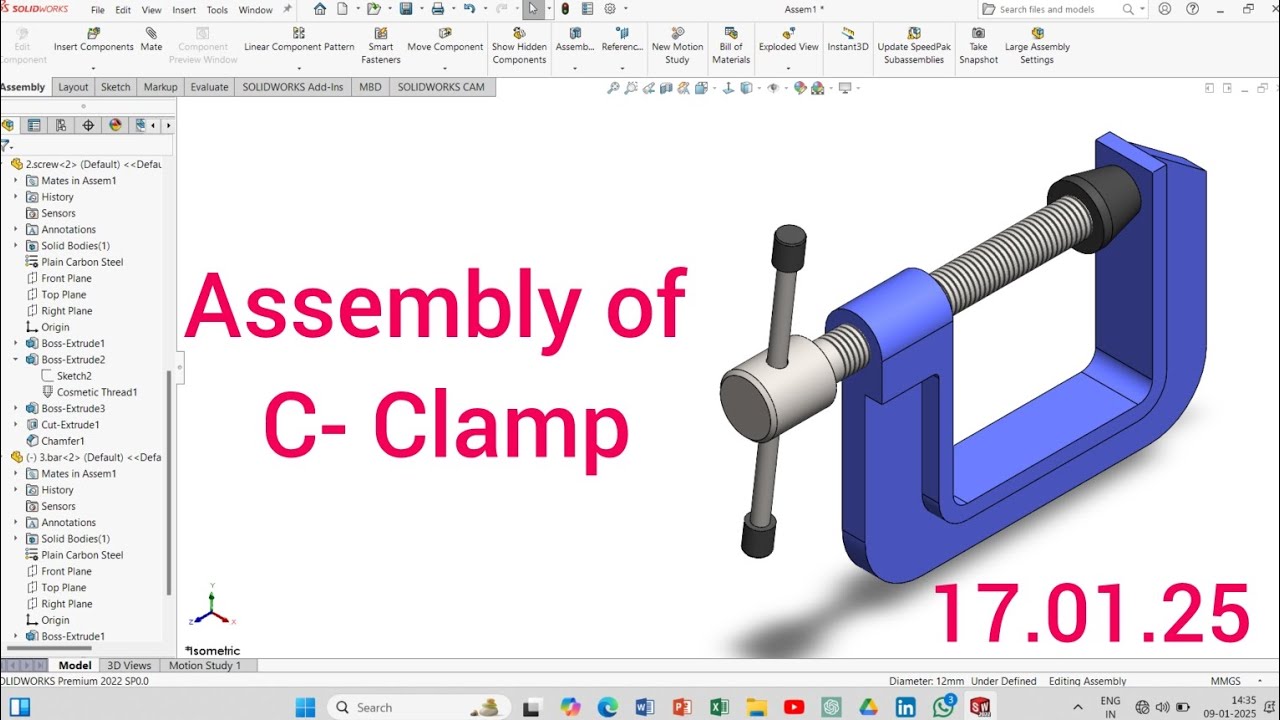Image resolution: width=1280 pixels, height=720 pixels.
Task: Open DisplayManager color ball tab
Action: pos(115,125)
